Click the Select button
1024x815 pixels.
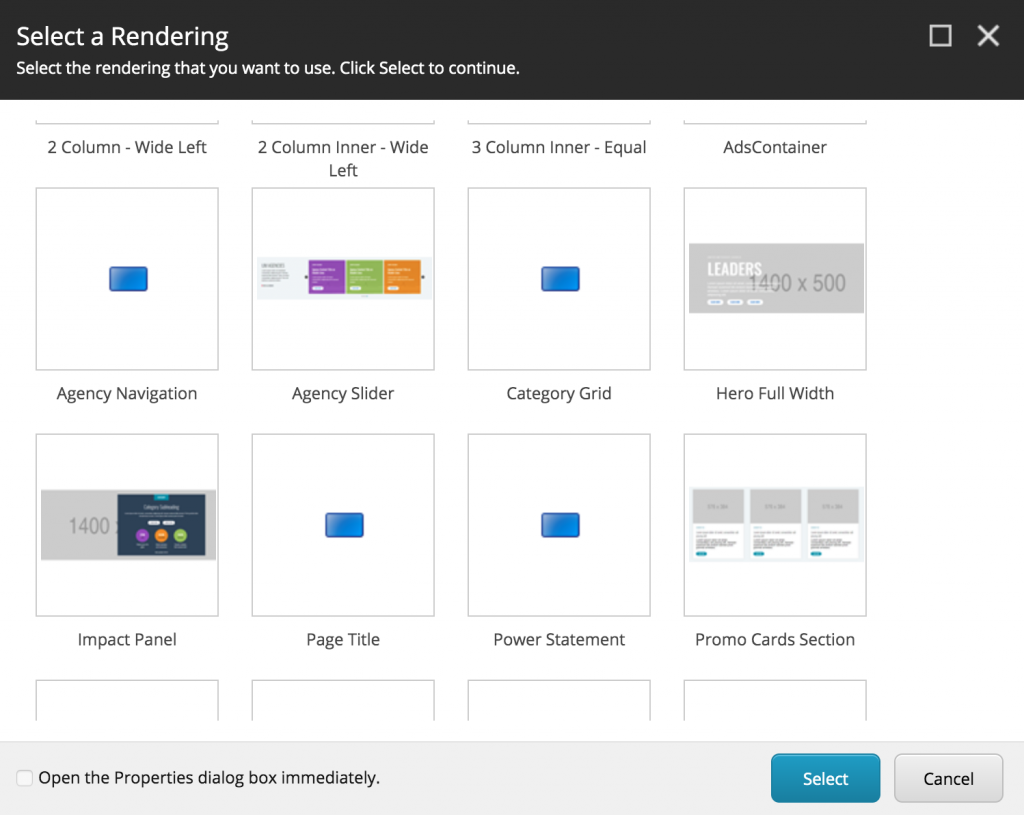click(x=825, y=778)
